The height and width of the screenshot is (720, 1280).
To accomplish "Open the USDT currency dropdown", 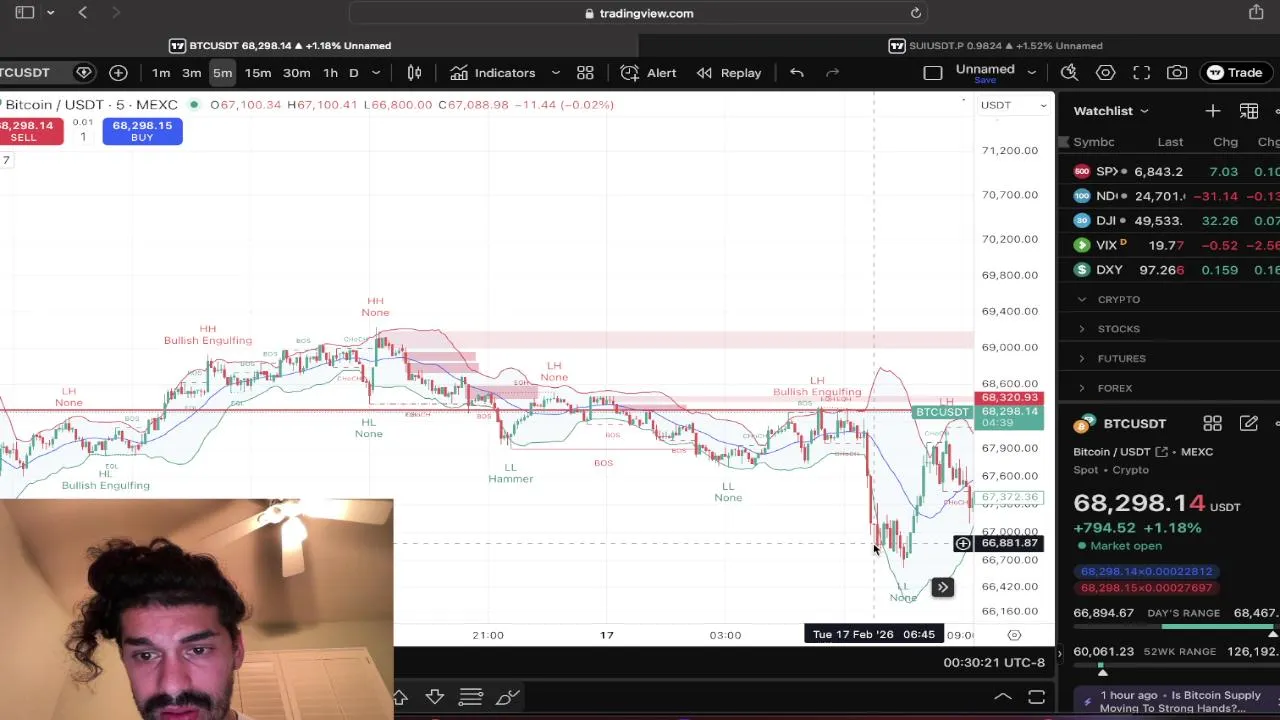I will [x=1014, y=105].
